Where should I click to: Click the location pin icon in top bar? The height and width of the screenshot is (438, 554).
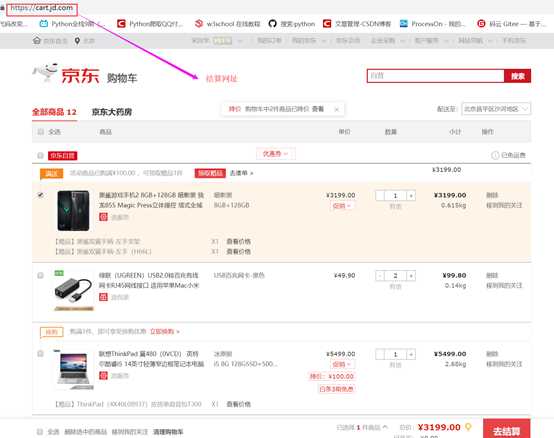(x=77, y=41)
